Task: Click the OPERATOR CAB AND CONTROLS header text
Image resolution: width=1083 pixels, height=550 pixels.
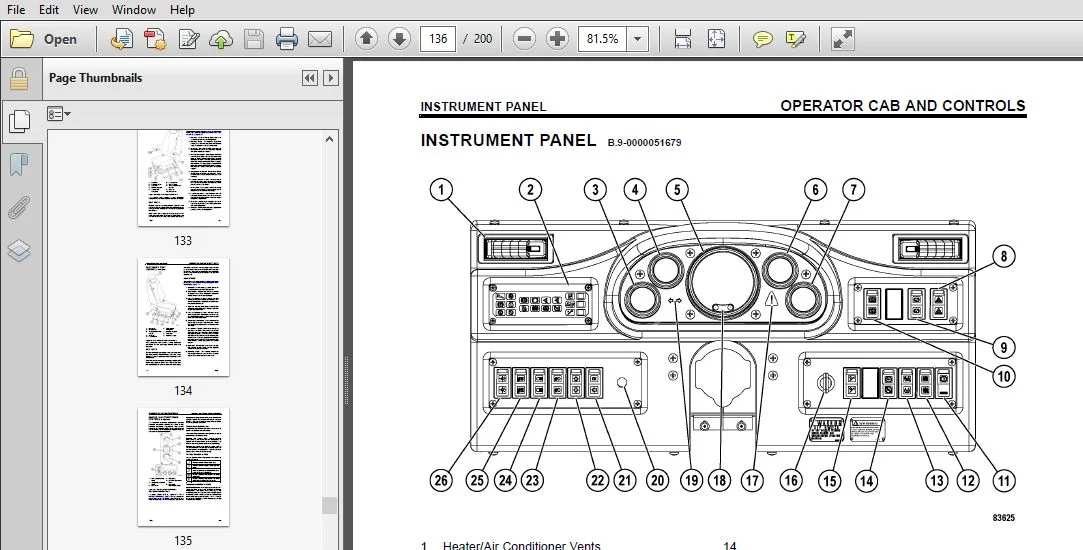Action: (903, 106)
